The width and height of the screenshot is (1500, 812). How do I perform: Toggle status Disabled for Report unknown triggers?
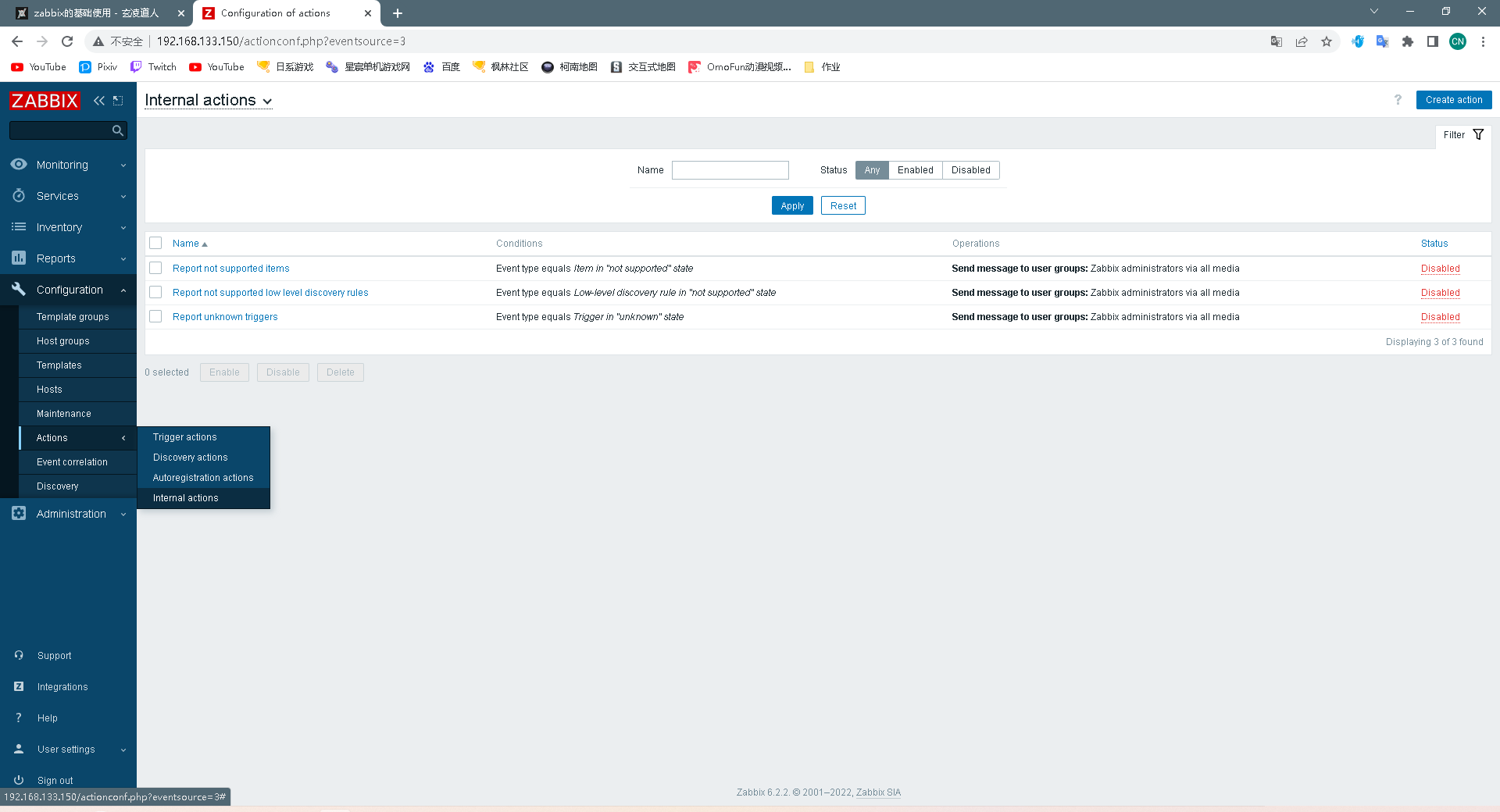1440,317
